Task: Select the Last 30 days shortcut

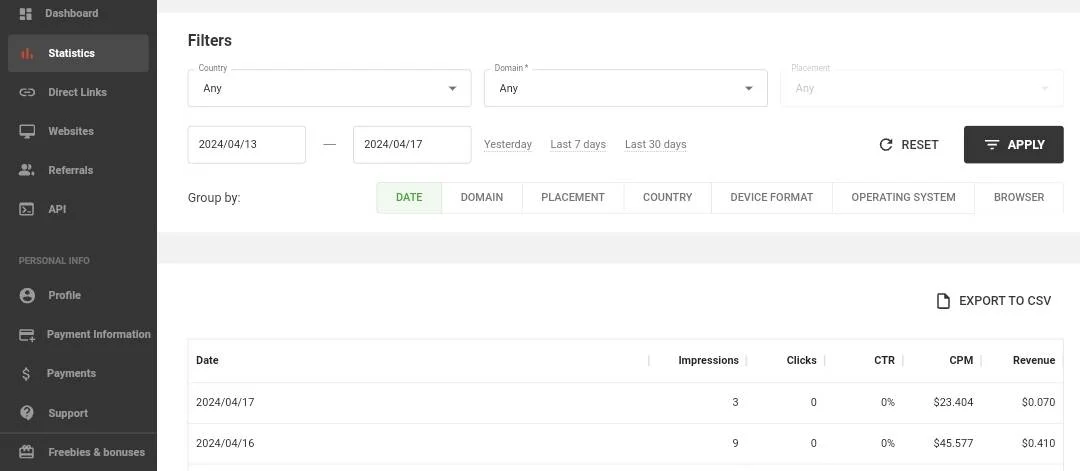Action: tap(656, 145)
